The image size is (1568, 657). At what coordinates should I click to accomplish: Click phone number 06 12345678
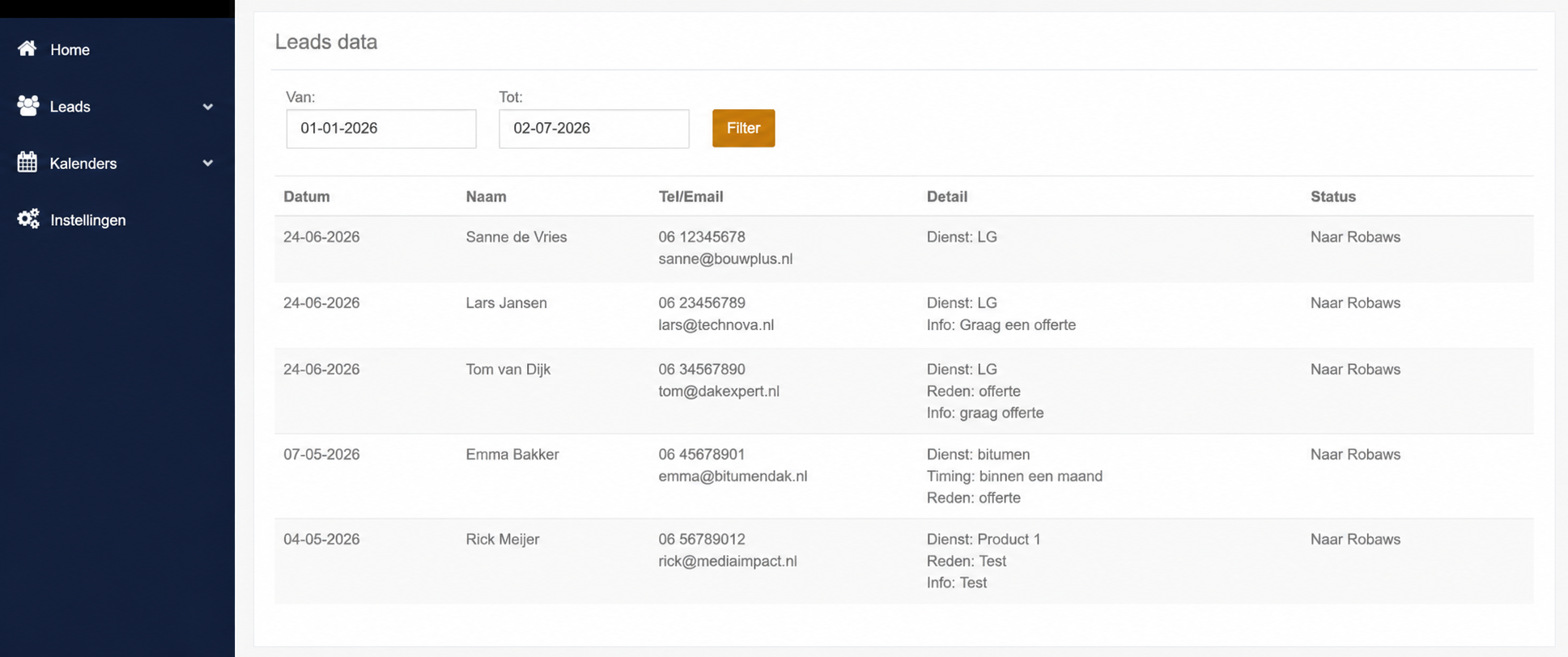(702, 237)
